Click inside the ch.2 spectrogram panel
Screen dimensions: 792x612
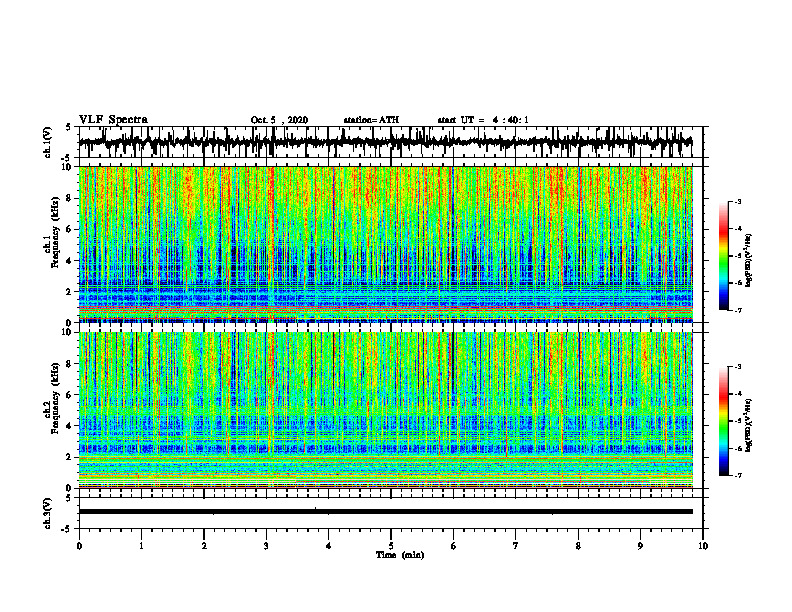tap(385, 410)
